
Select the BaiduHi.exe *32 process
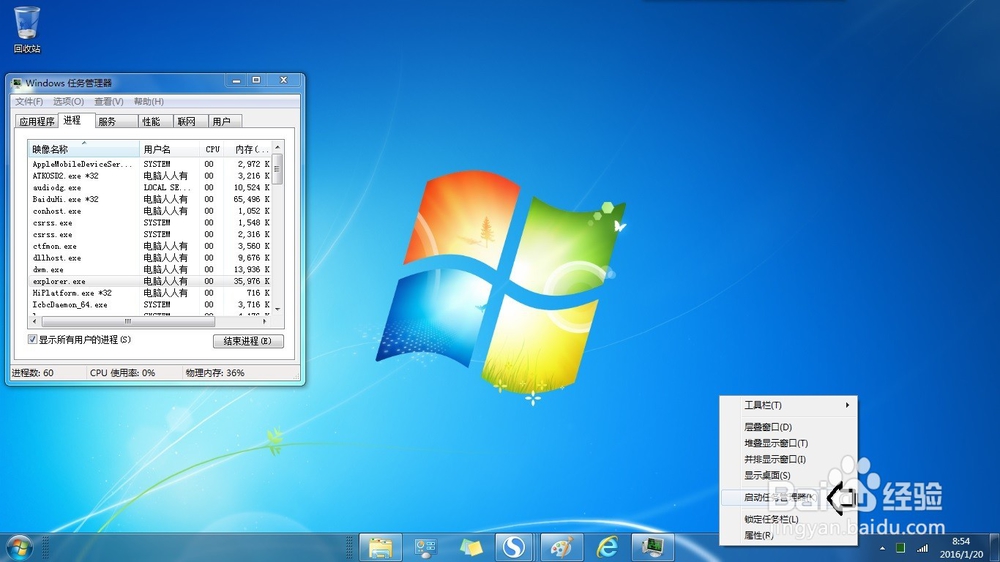[150, 199]
